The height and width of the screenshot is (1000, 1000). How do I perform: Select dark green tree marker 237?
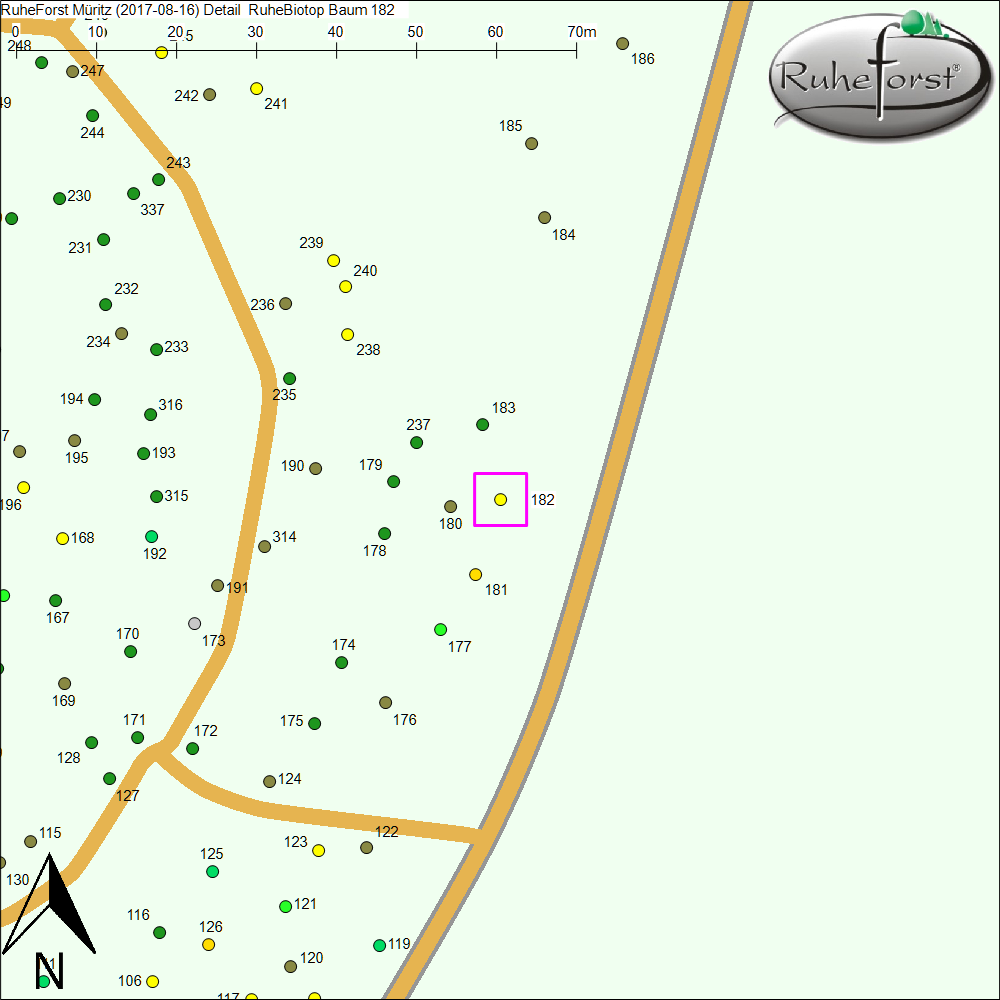click(416, 442)
